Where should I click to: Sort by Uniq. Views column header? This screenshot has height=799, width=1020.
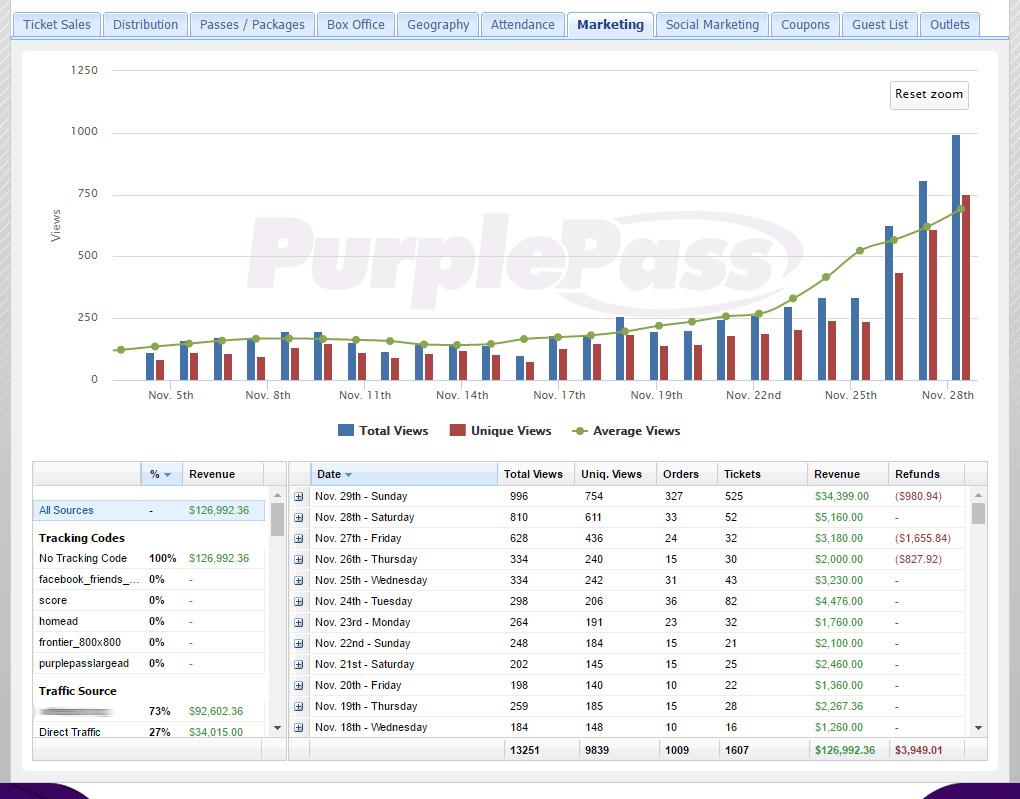click(x=616, y=474)
